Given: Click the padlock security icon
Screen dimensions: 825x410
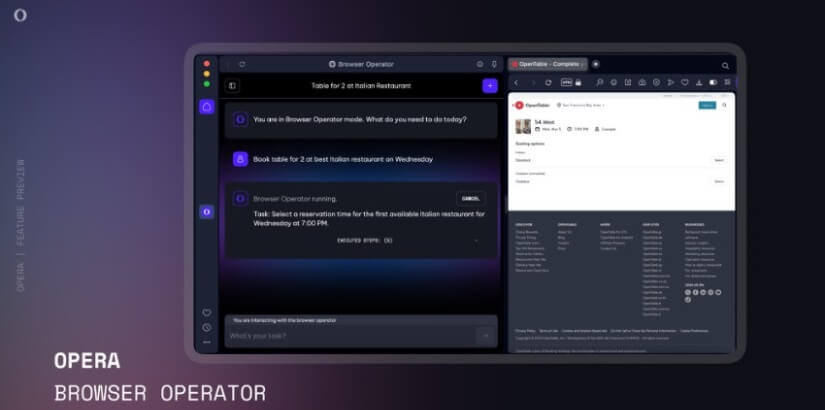Looking at the screenshot, I should click(578, 83).
